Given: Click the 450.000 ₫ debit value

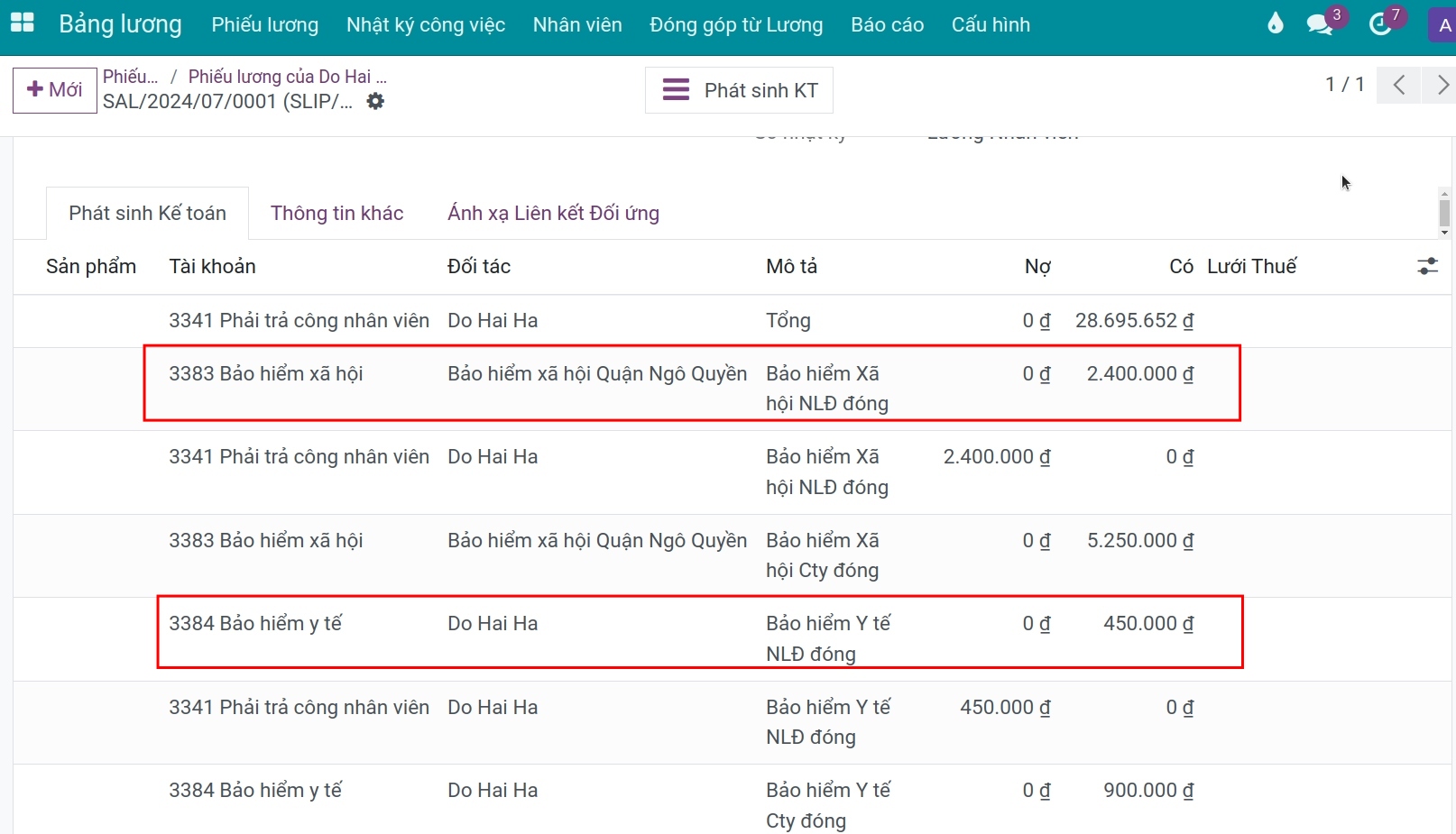Looking at the screenshot, I should [x=1005, y=708].
